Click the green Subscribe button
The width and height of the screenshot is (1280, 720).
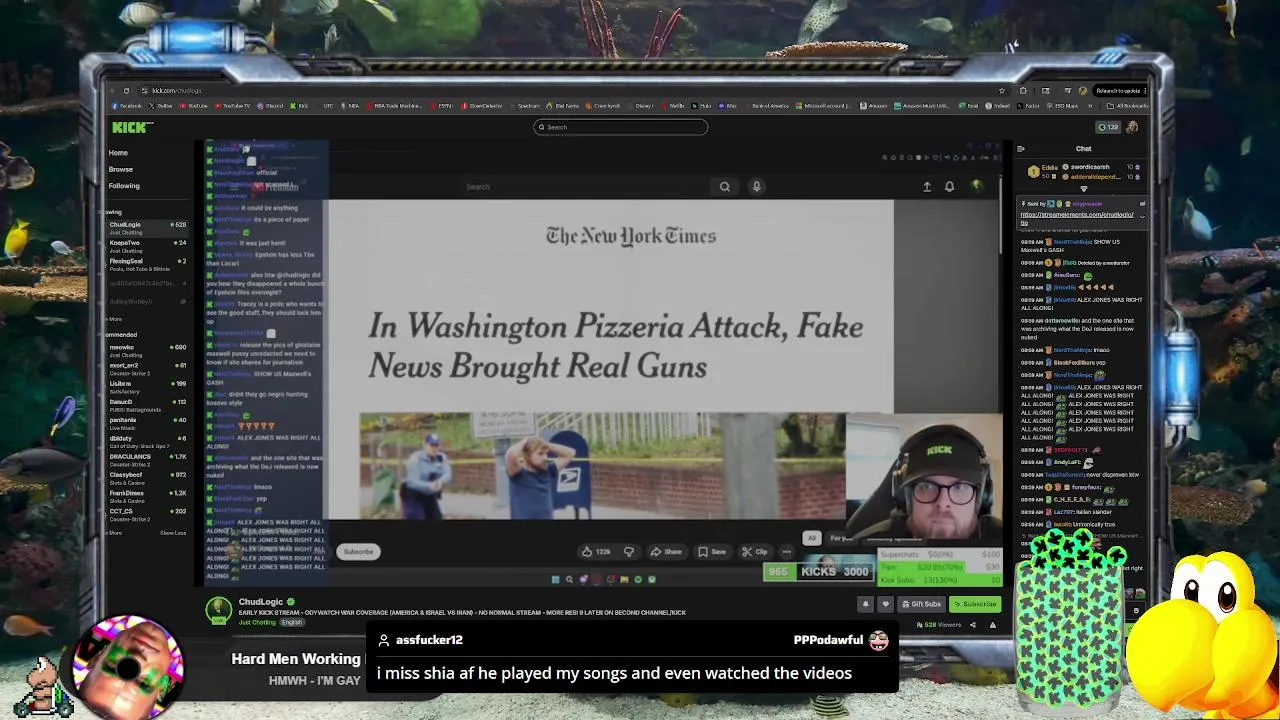click(x=975, y=604)
